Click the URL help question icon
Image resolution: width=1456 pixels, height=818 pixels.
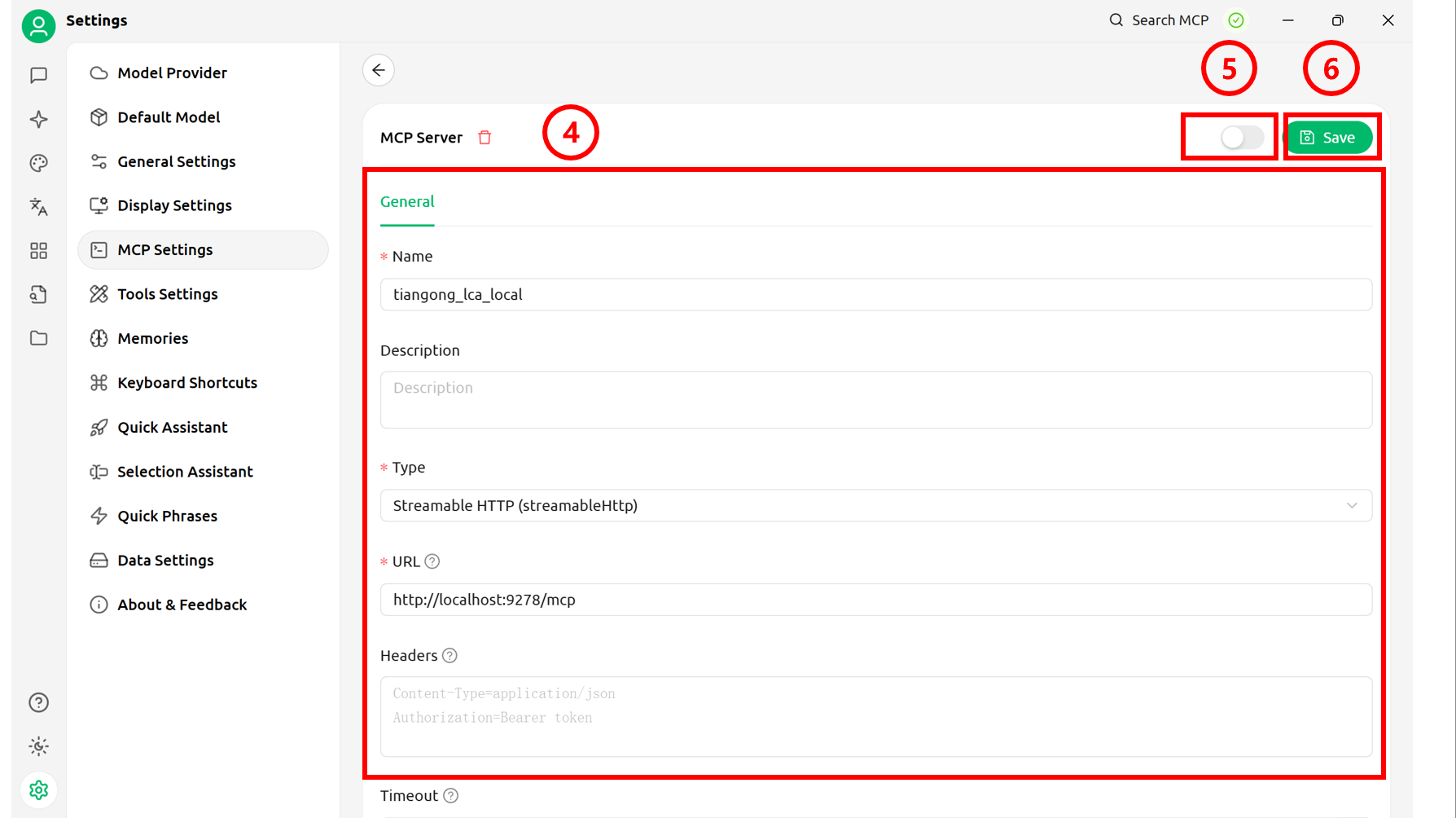(432, 561)
